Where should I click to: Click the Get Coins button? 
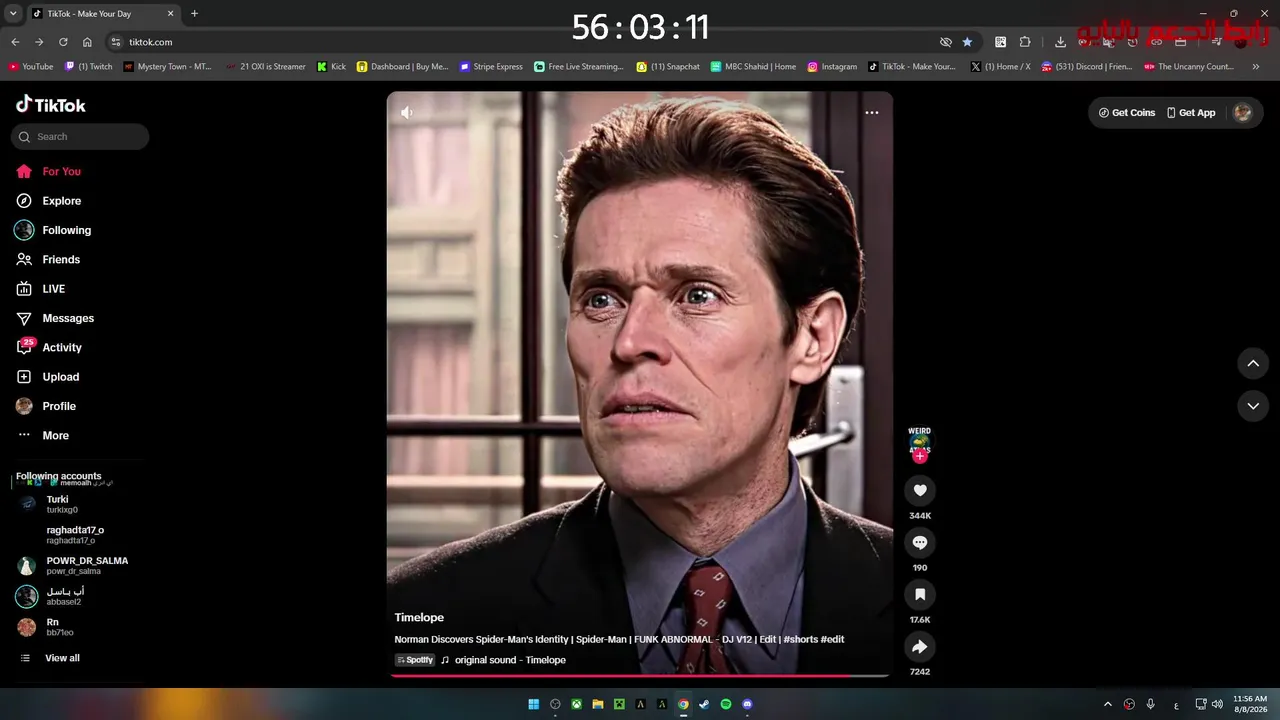click(1127, 113)
